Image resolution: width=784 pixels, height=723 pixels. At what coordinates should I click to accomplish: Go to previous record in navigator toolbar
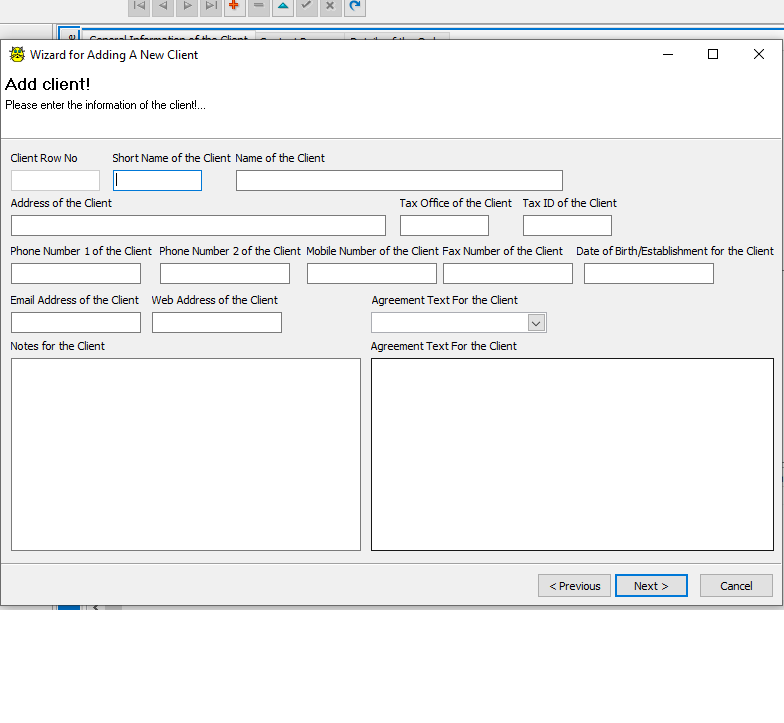click(x=163, y=7)
